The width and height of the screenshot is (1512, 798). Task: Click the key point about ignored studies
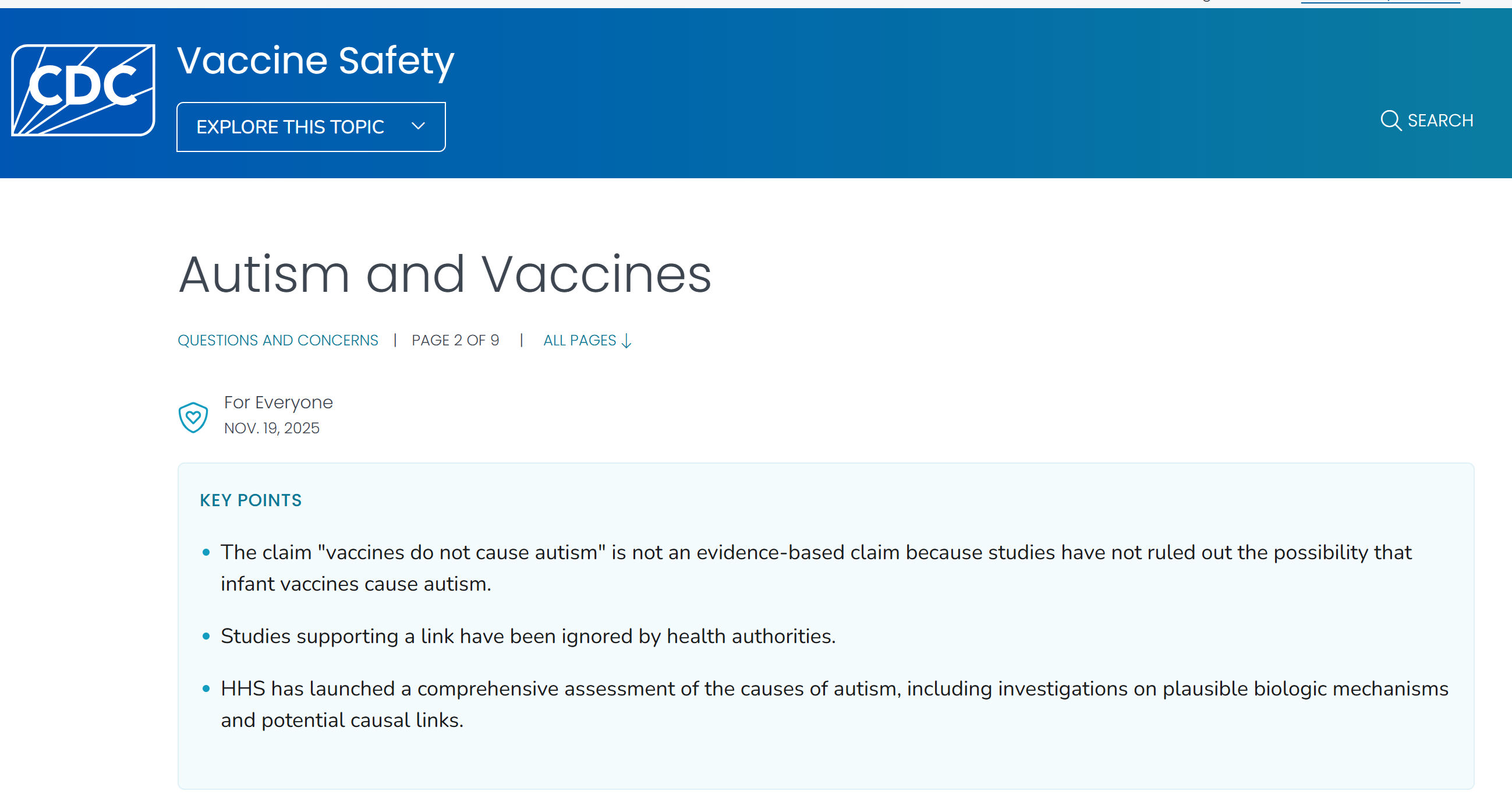point(527,637)
